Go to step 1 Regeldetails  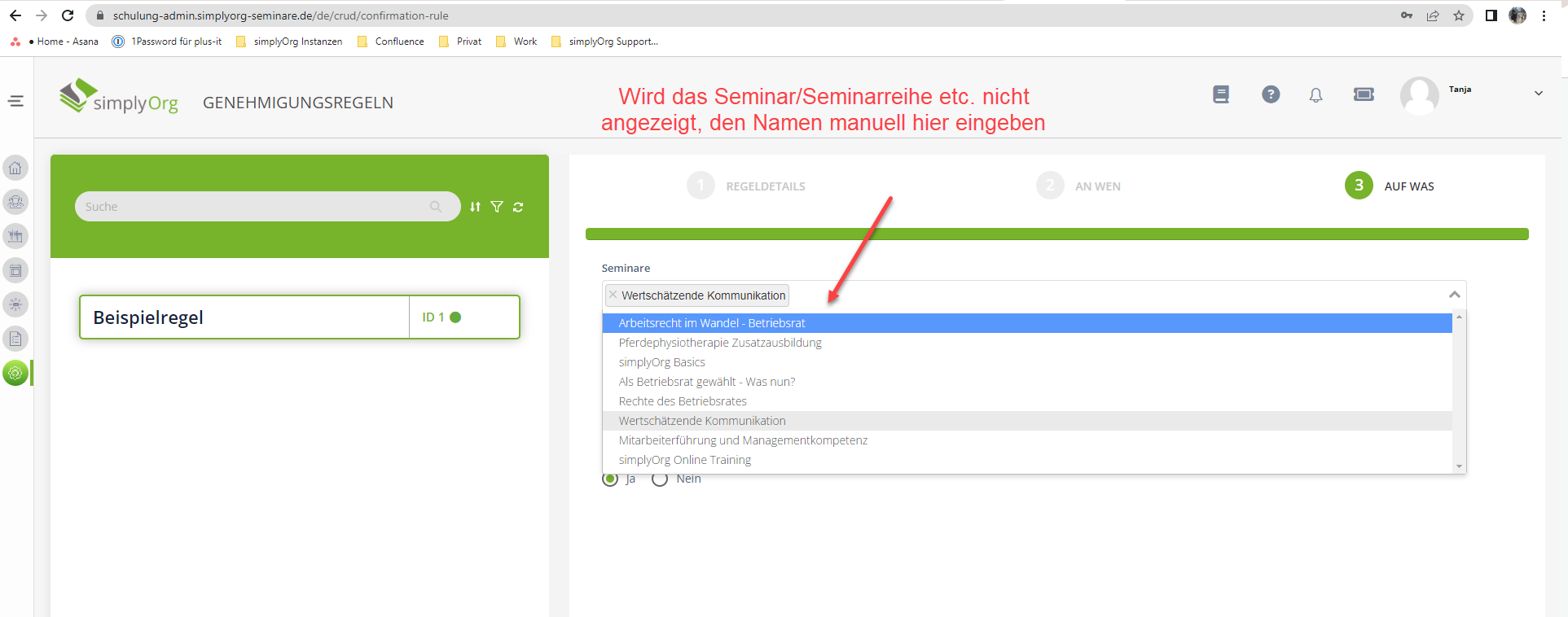[x=701, y=186]
